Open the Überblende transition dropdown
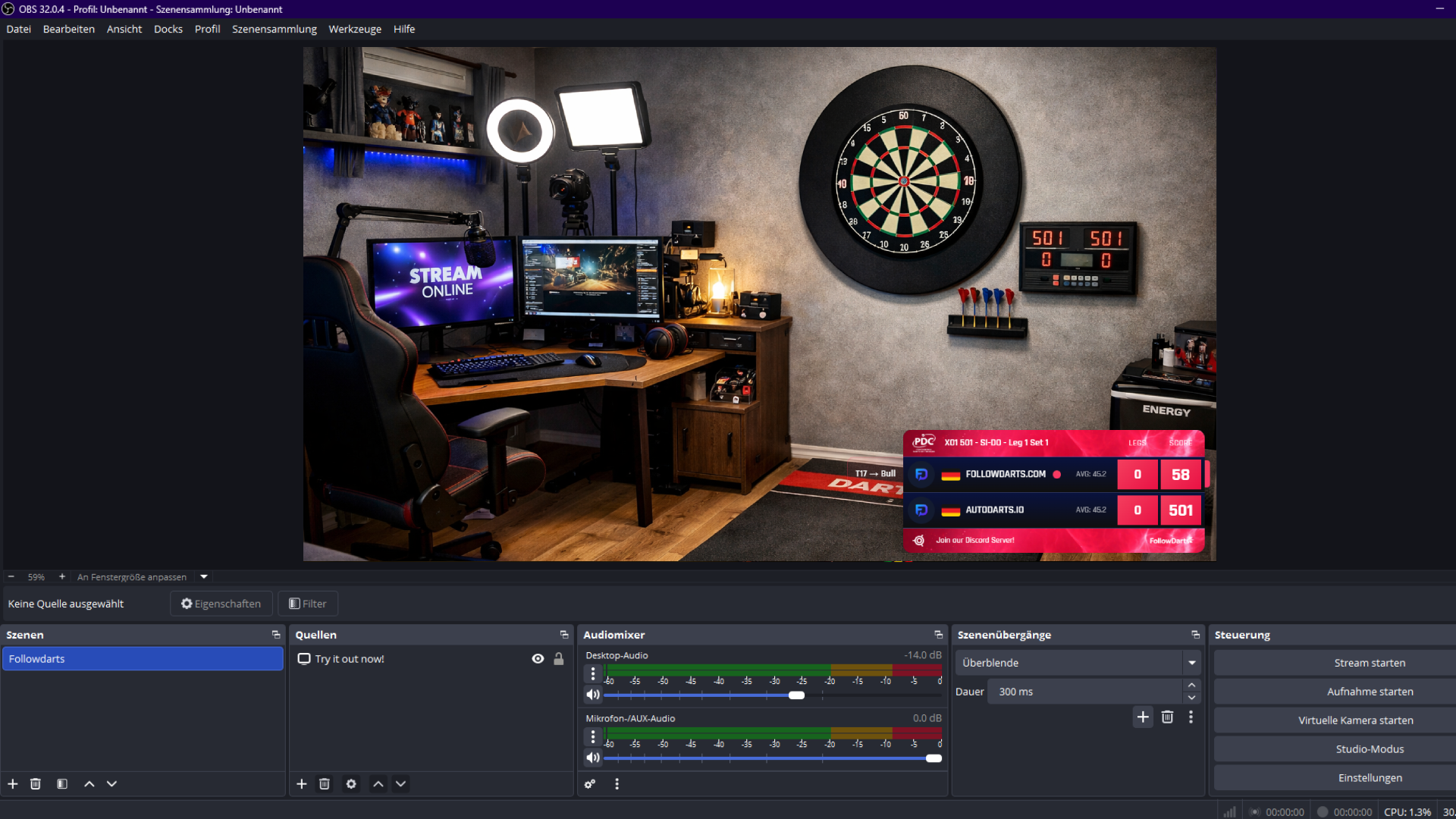The height and width of the screenshot is (819, 1456). [1191, 662]
